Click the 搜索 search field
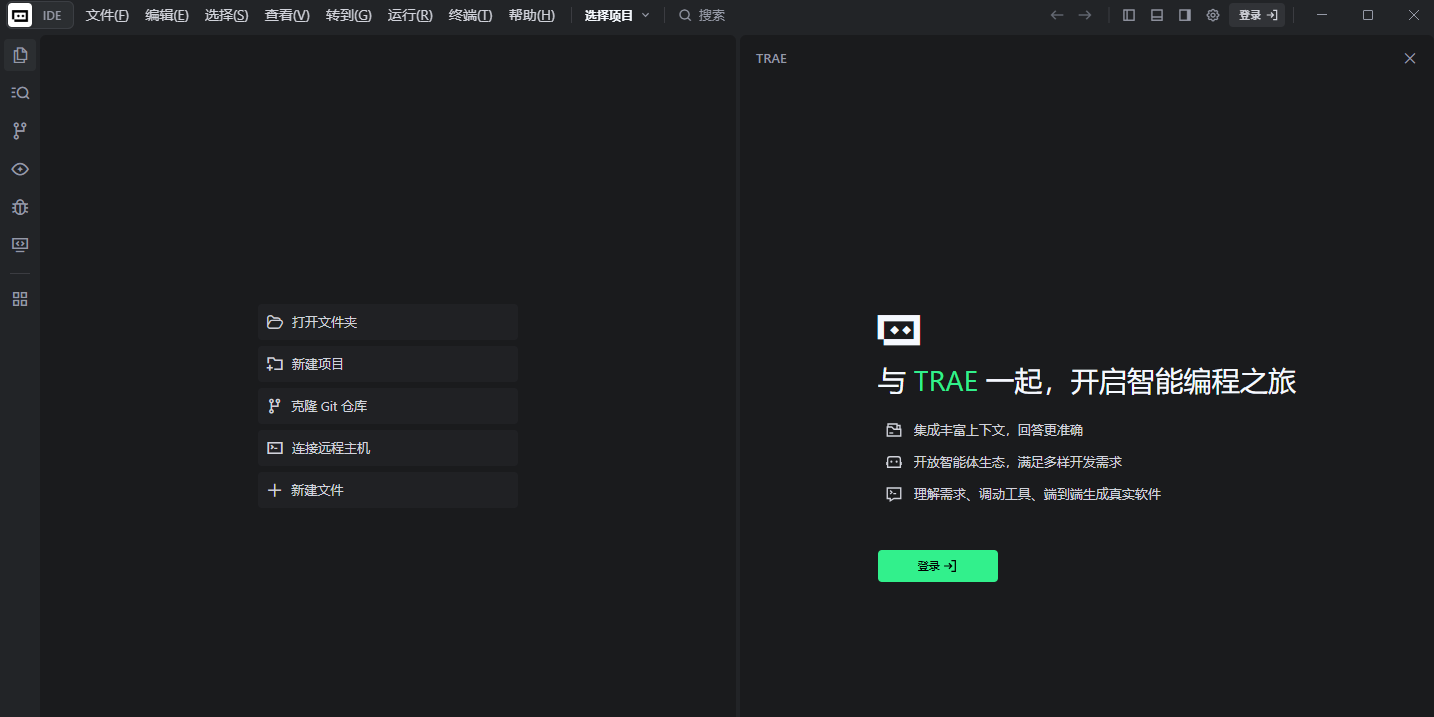1434x717 pixels. point(702,15)
